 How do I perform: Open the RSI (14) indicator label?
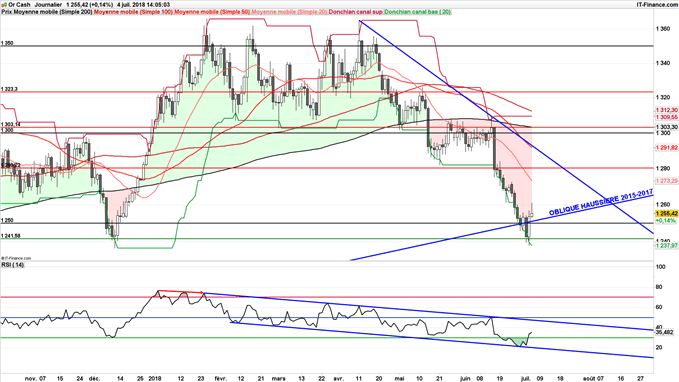[13, 264]
